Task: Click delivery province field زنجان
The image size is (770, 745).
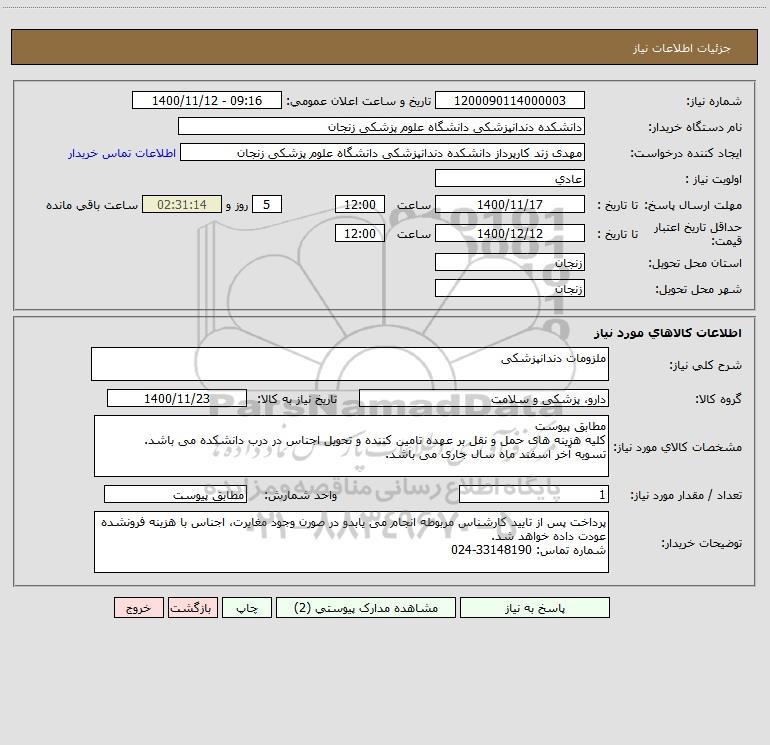Action: click(x=510, y=262)
